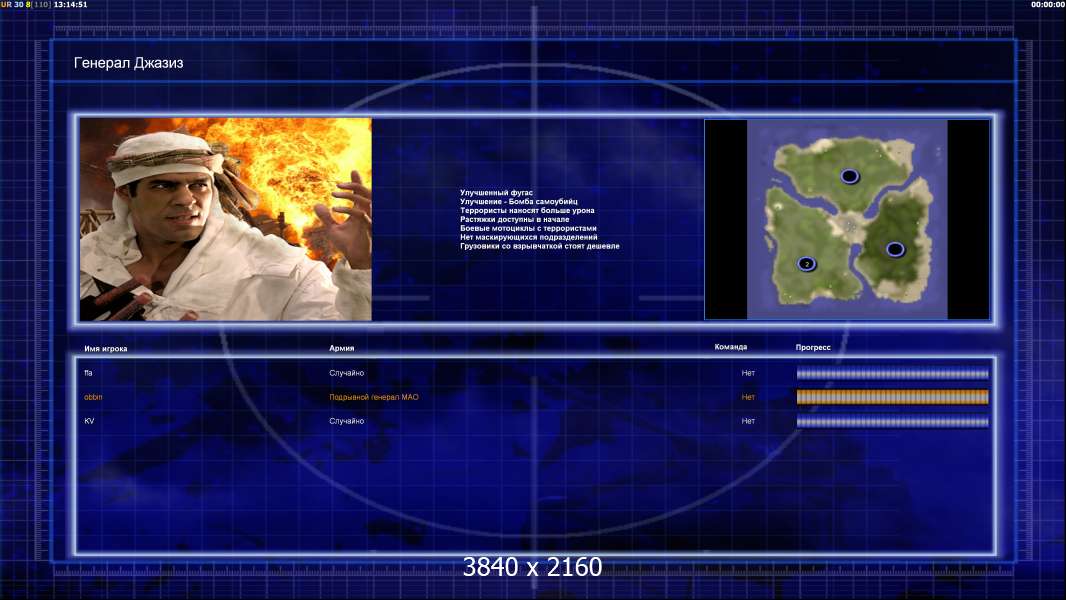Click team value "Нет" in fla row
This screenshot has width=1066, height=600.
coord(748,373)
